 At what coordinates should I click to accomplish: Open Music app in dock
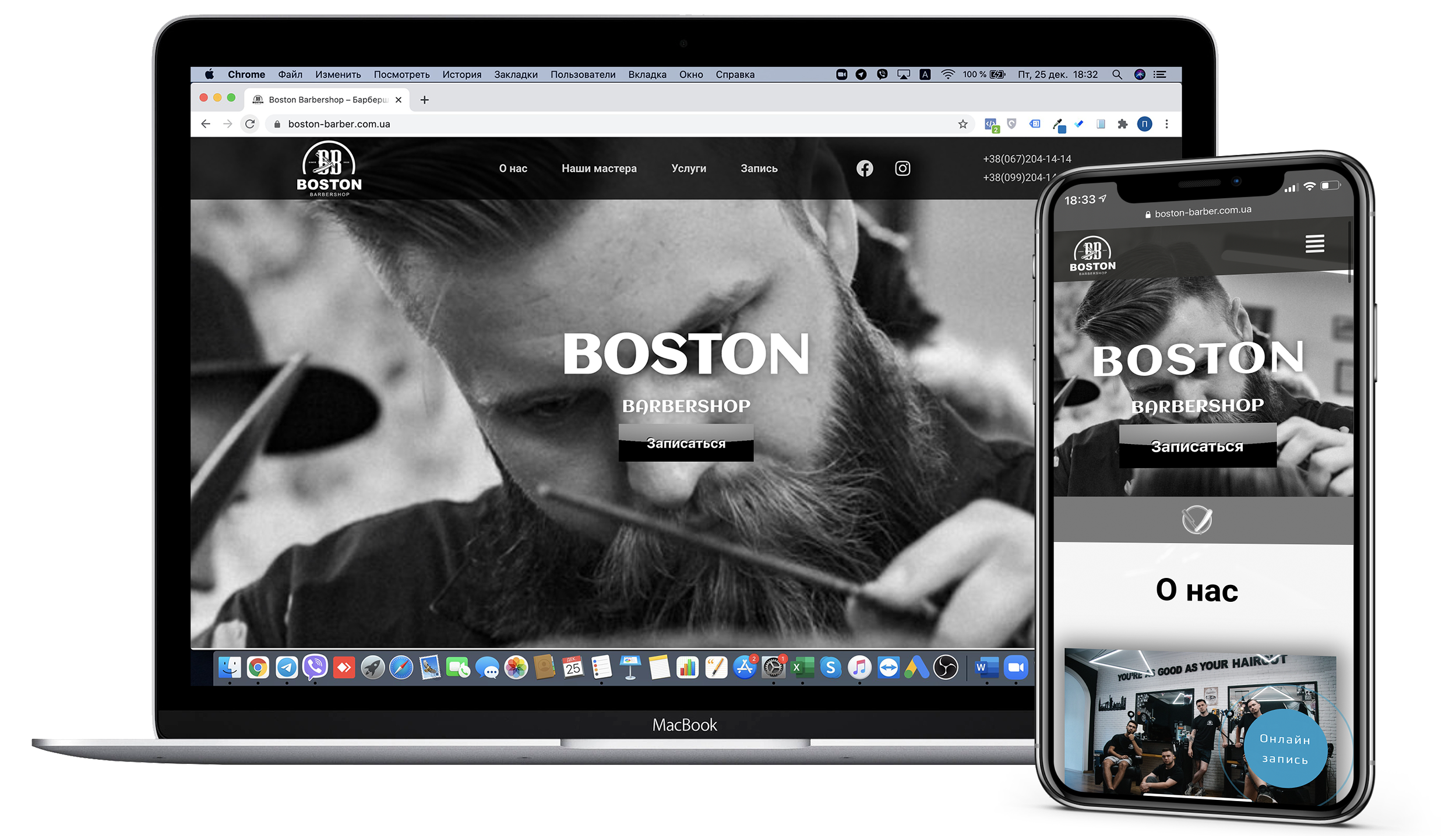(859, 668)
